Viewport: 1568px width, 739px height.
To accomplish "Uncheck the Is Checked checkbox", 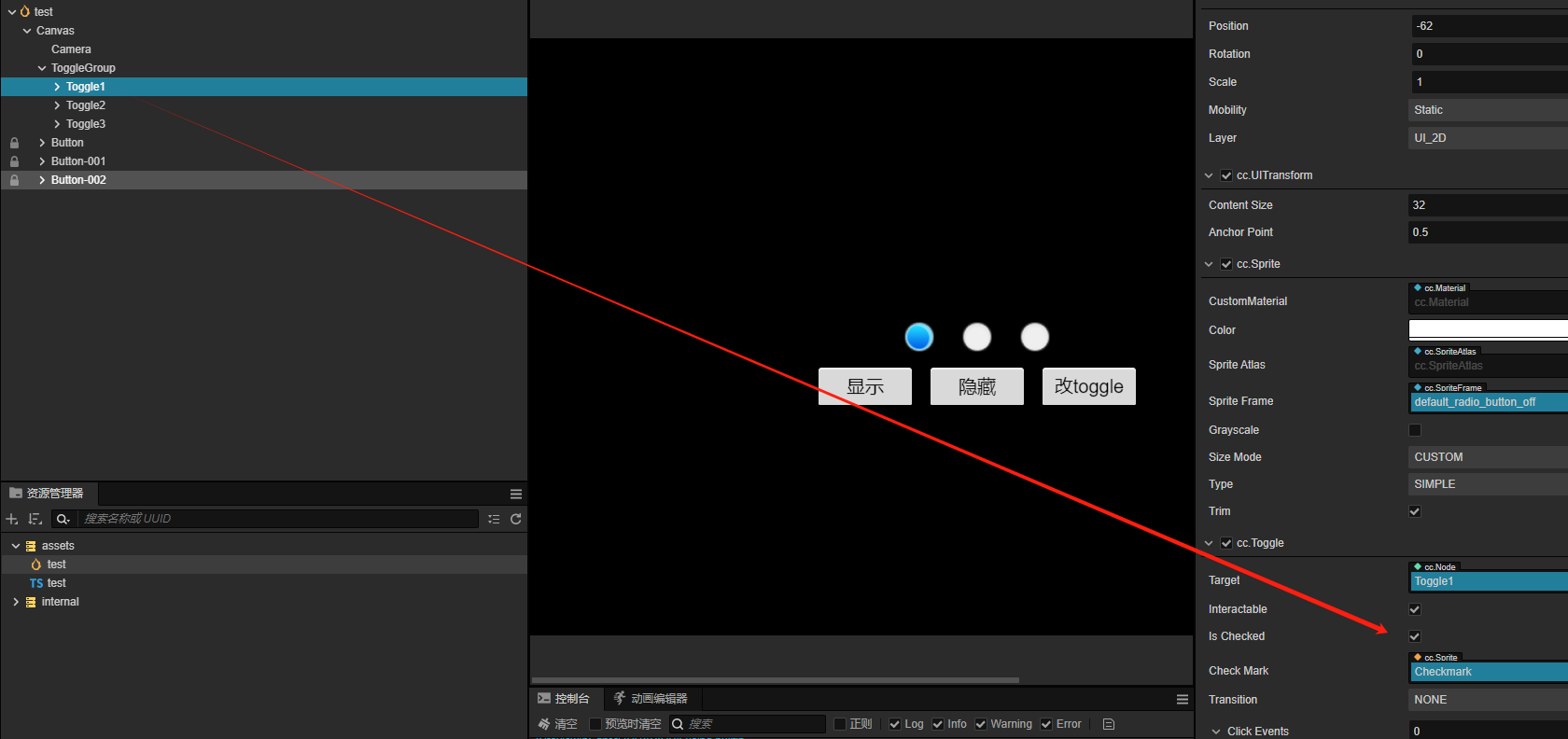I will pos(1415,636).
